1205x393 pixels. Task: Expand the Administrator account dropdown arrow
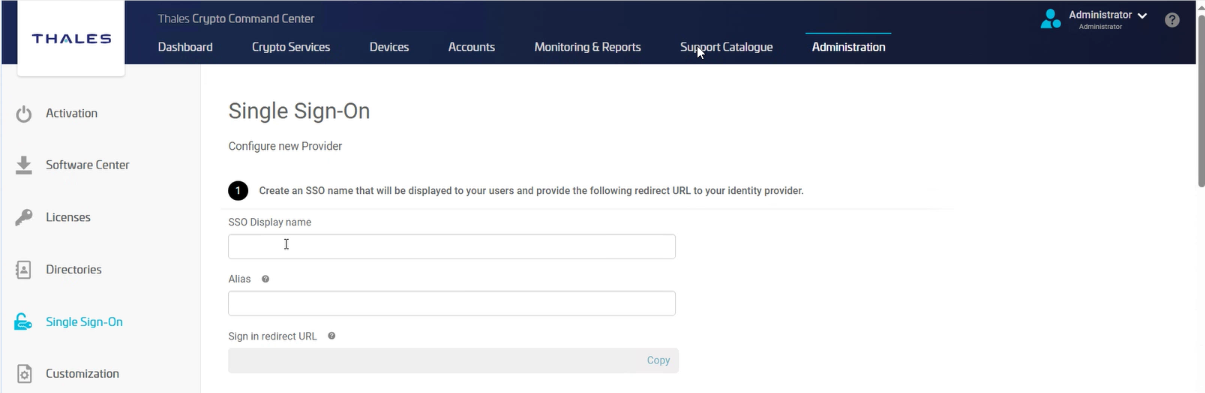(x=1142, y=16)
